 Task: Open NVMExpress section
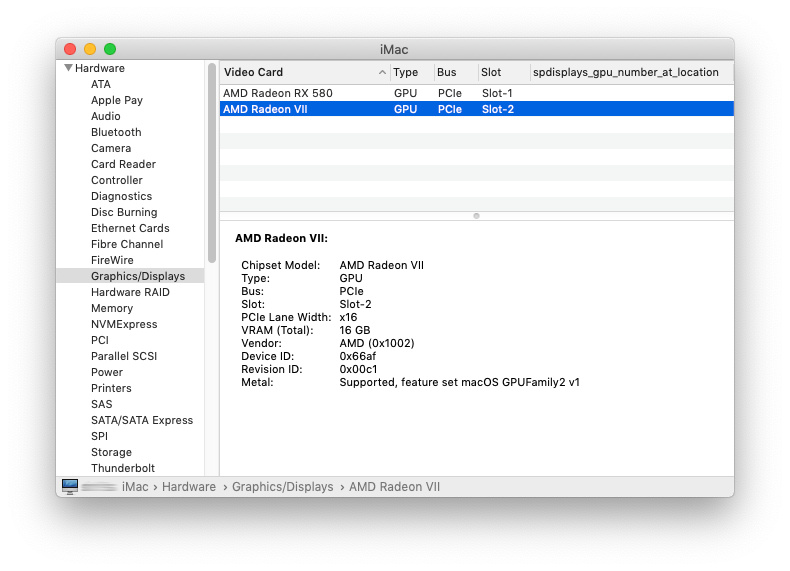coord(124,325)
